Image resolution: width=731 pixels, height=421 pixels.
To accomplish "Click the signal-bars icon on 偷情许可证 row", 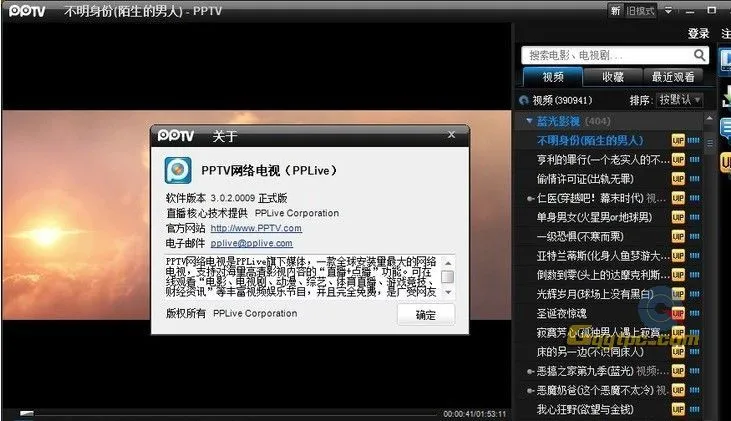I will click(x=694, y=179).
